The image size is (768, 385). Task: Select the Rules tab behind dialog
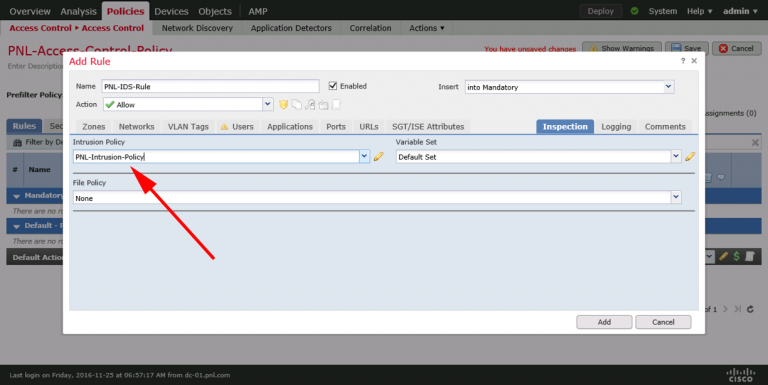[24, 126]
